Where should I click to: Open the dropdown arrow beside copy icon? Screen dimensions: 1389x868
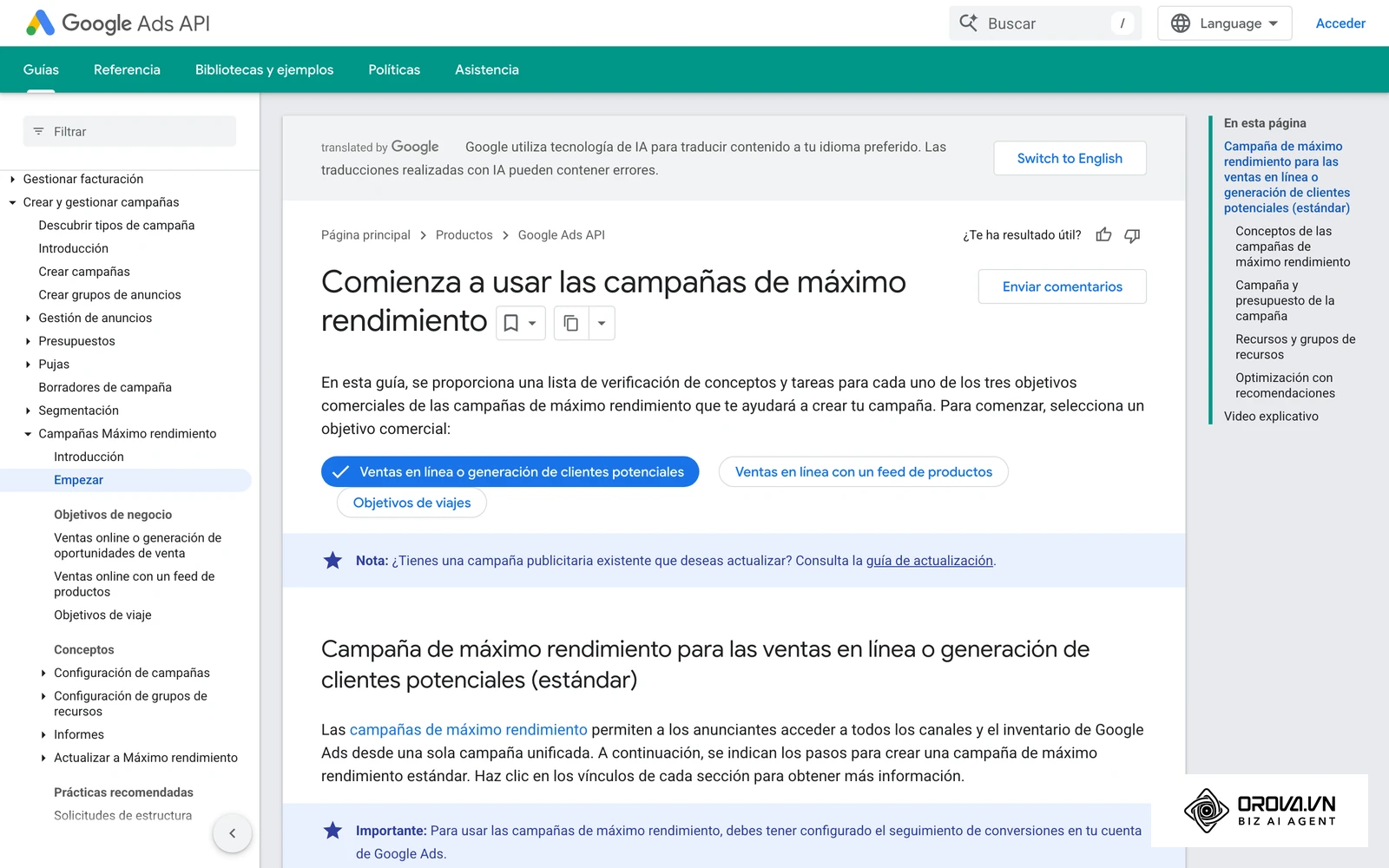(x=602, y=323)
